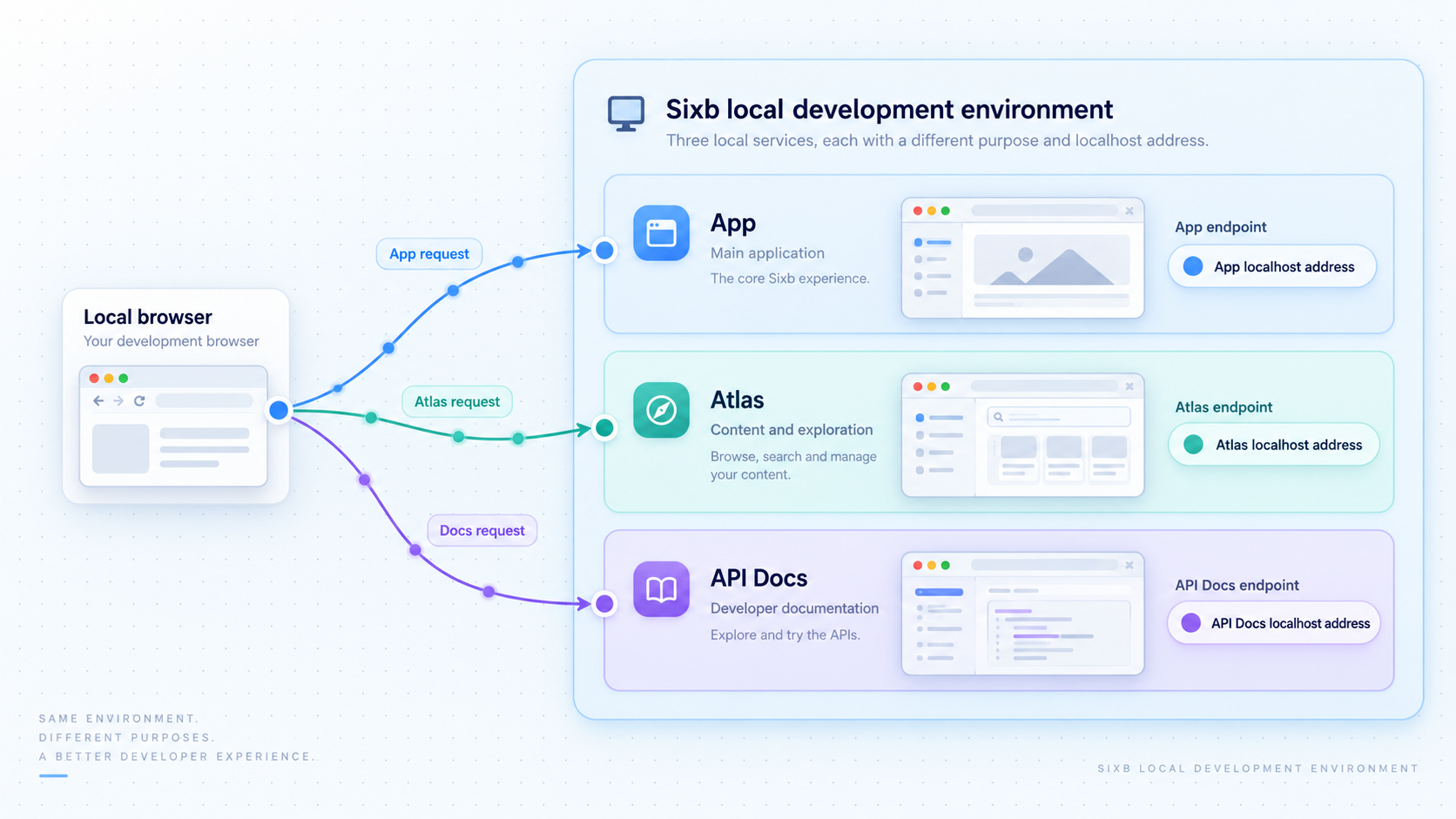Click the "Sixb local development environment" heading
This screenshot has height=819, width=1456.
coord(889,110)
